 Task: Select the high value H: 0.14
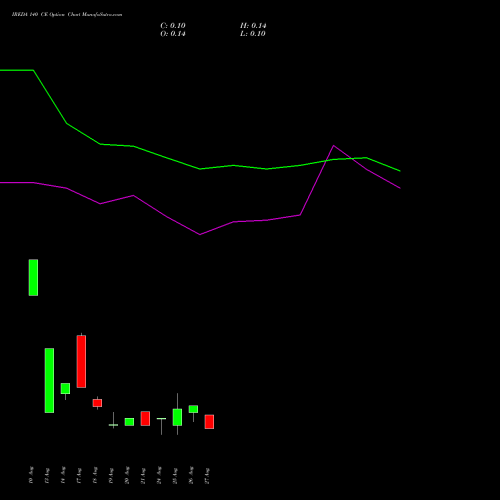point(253,26)
